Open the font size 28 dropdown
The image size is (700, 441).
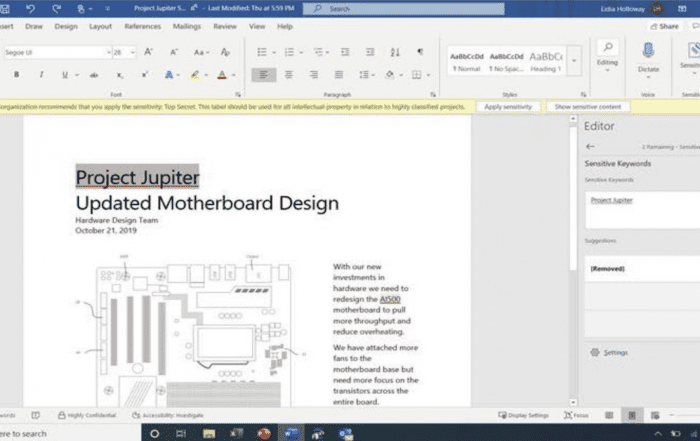point(133,53)
